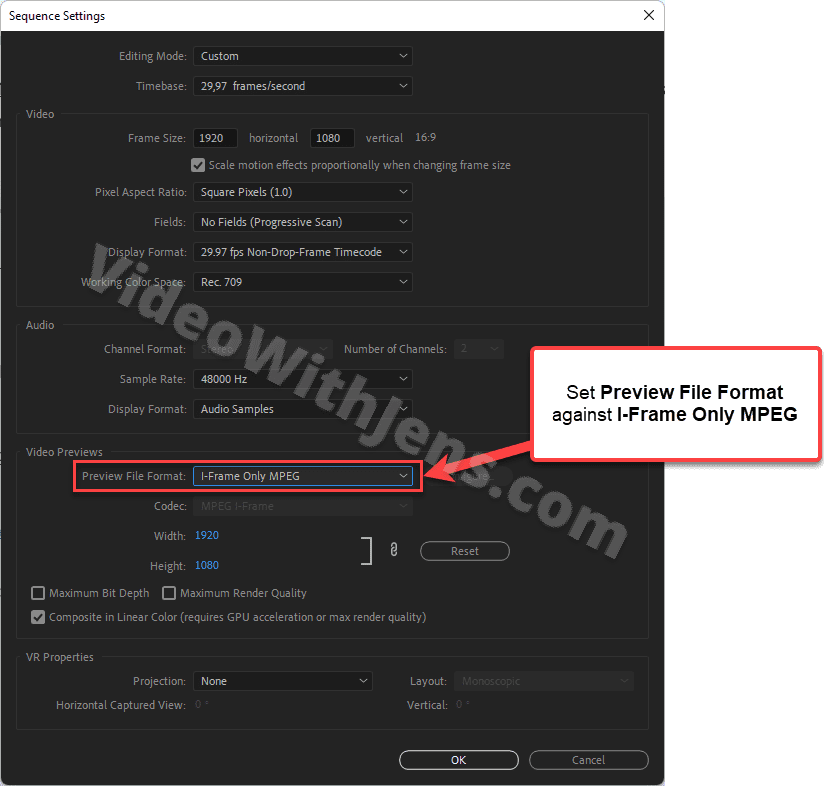Screen dimensions: 824x786
Task: Expand the Fields dropdown
Action: coord(302,221)
